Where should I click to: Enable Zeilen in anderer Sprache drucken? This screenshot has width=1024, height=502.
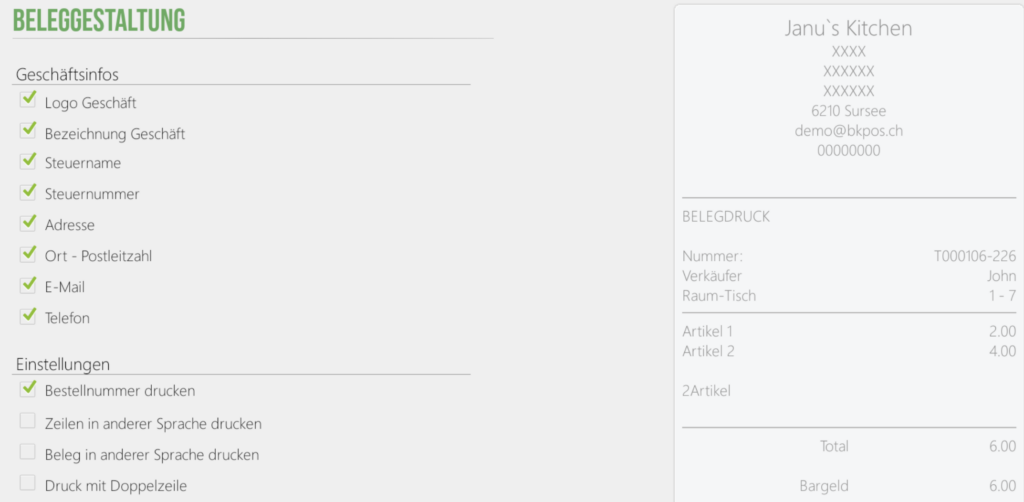pos(27,421)
